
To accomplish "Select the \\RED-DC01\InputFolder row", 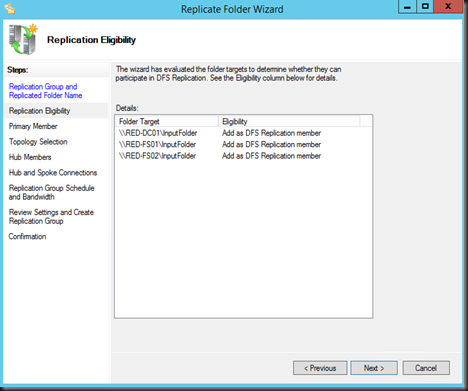I will tap(243, 133).
